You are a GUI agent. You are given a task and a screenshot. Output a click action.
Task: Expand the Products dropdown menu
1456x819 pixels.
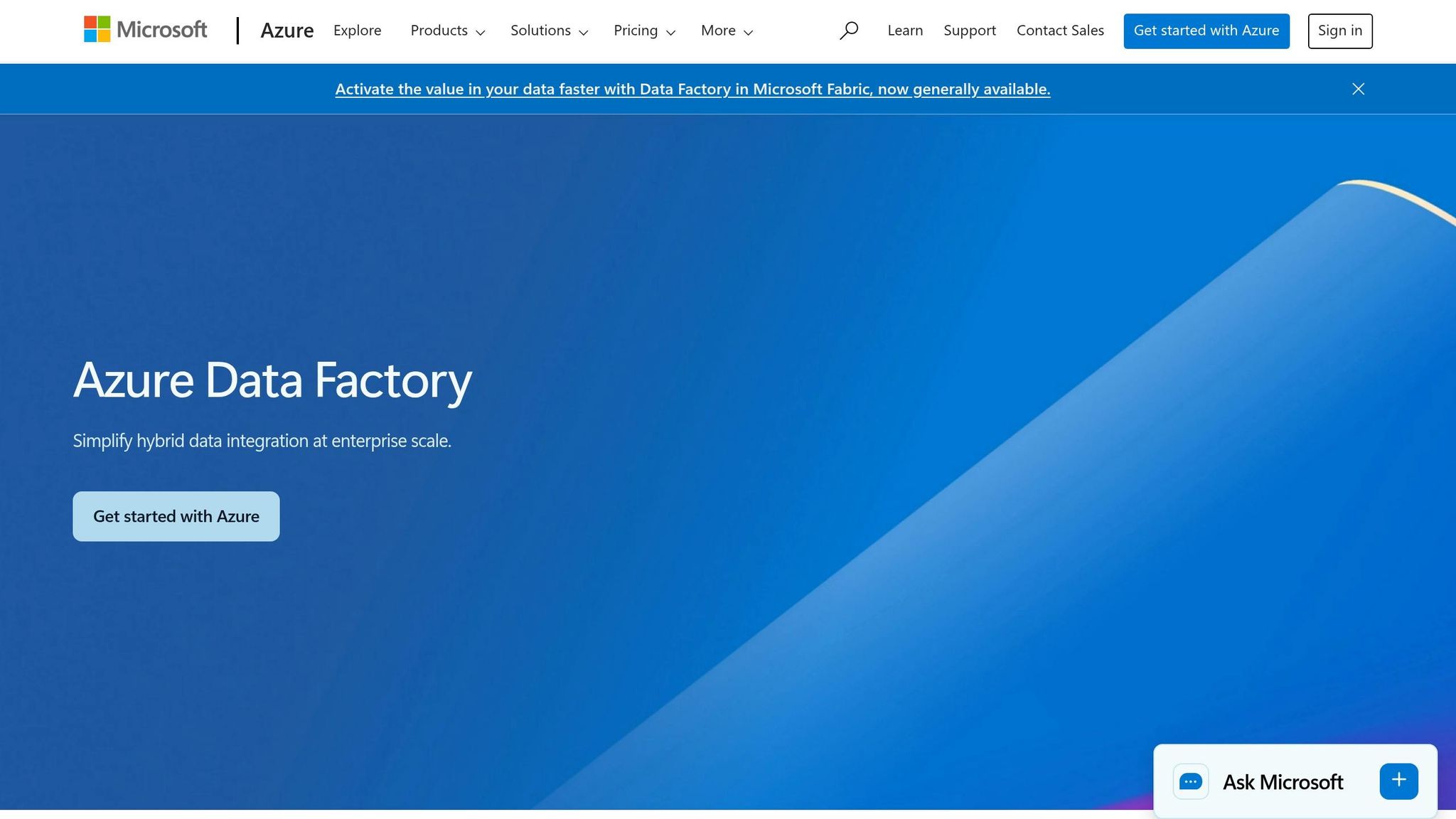pyautogui.click(x=447, y=31)
